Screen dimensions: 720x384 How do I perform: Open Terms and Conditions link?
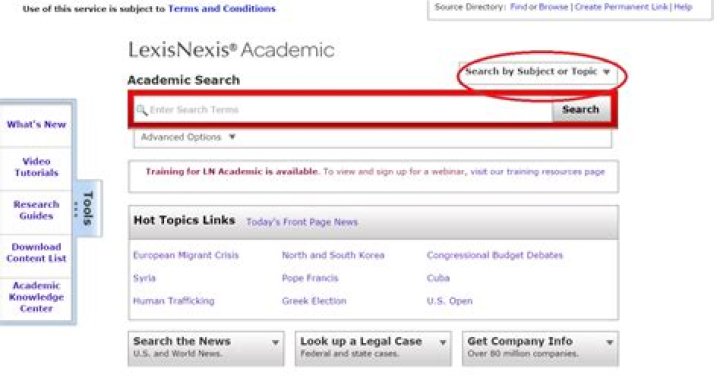pyautogui.click(x=222, y=9)
